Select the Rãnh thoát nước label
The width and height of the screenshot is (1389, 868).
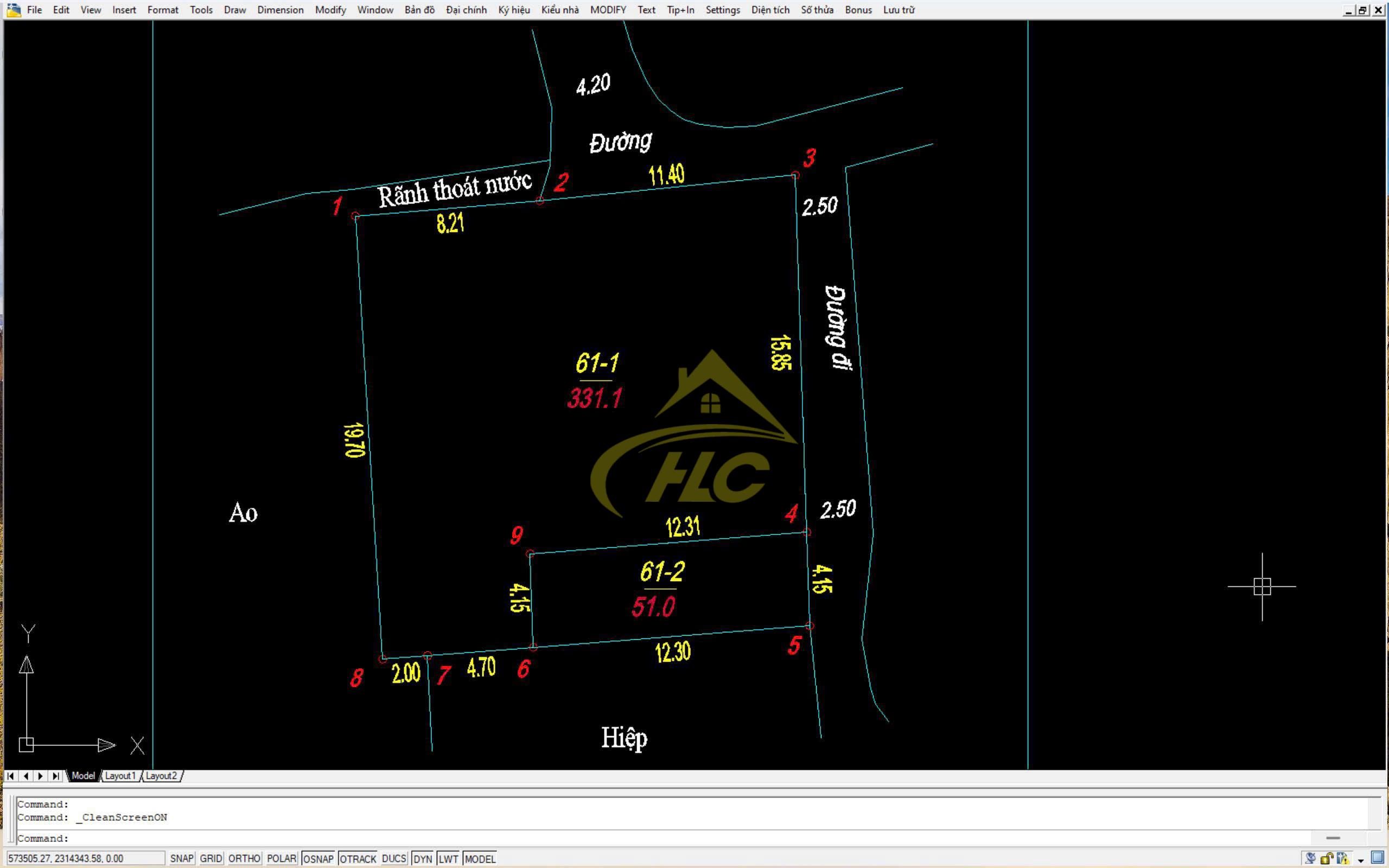pyautogui.click(x=455, y=188)
